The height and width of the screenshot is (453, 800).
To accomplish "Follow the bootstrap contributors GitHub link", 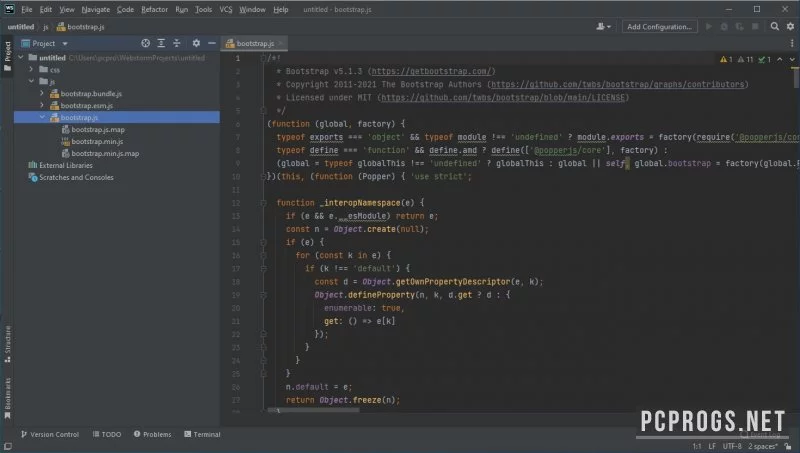I will tap(617, 85).
